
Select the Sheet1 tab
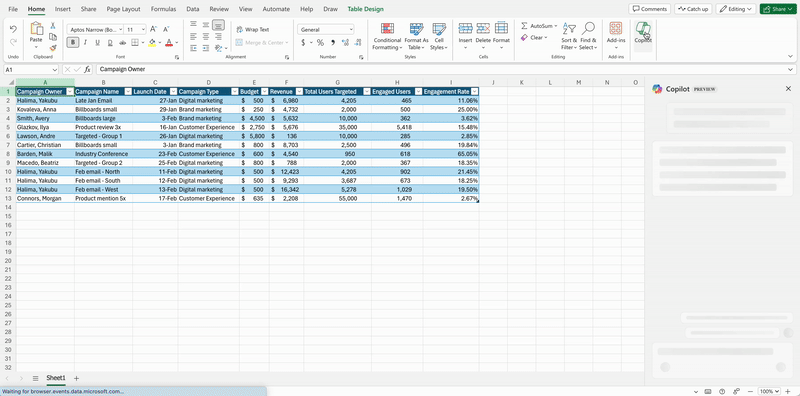point(56,378)
